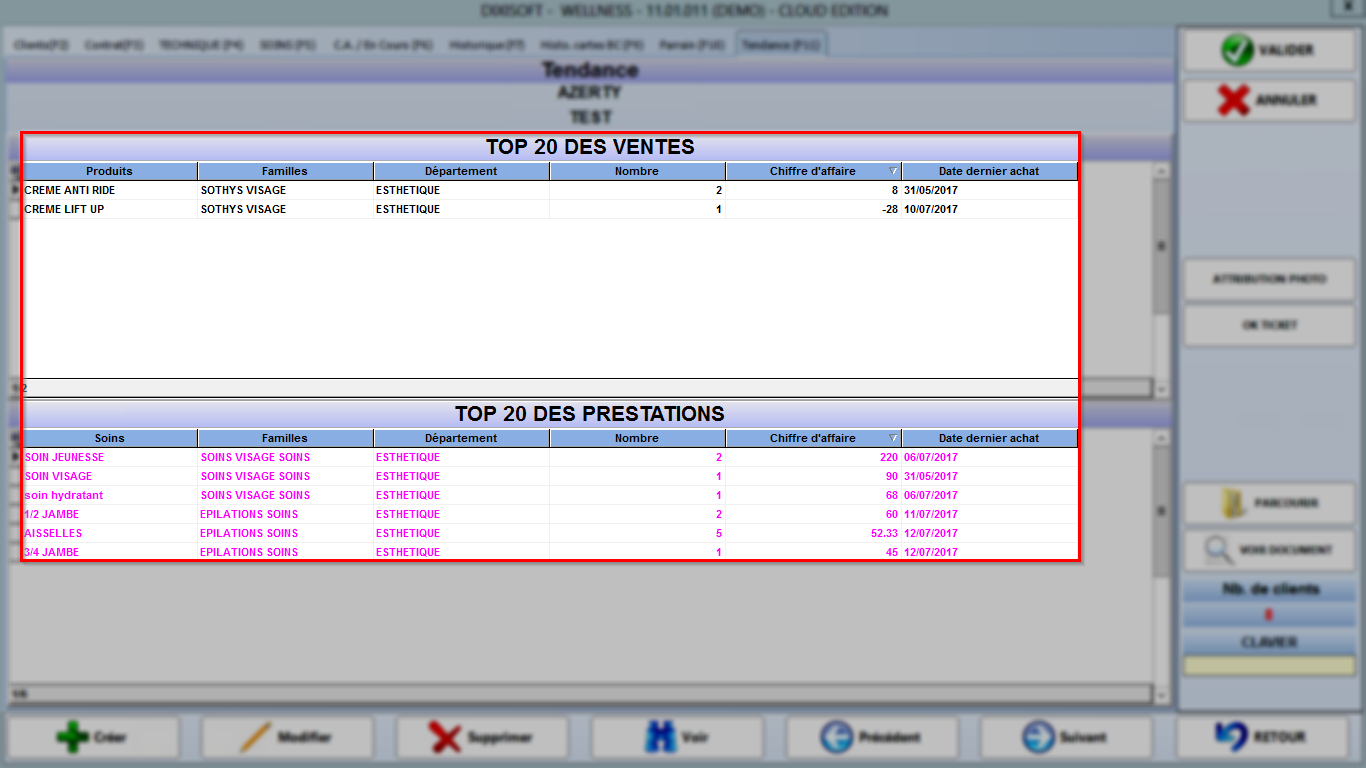Sort sales table by Date dernier achat

[x=989, y=171]
